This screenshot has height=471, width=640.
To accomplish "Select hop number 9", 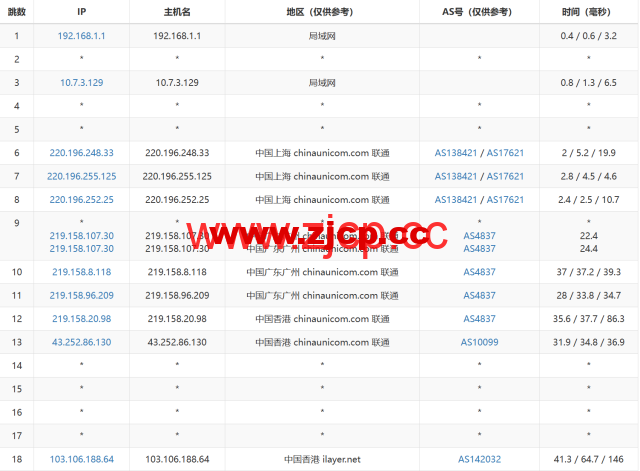I will click(17, 223).
